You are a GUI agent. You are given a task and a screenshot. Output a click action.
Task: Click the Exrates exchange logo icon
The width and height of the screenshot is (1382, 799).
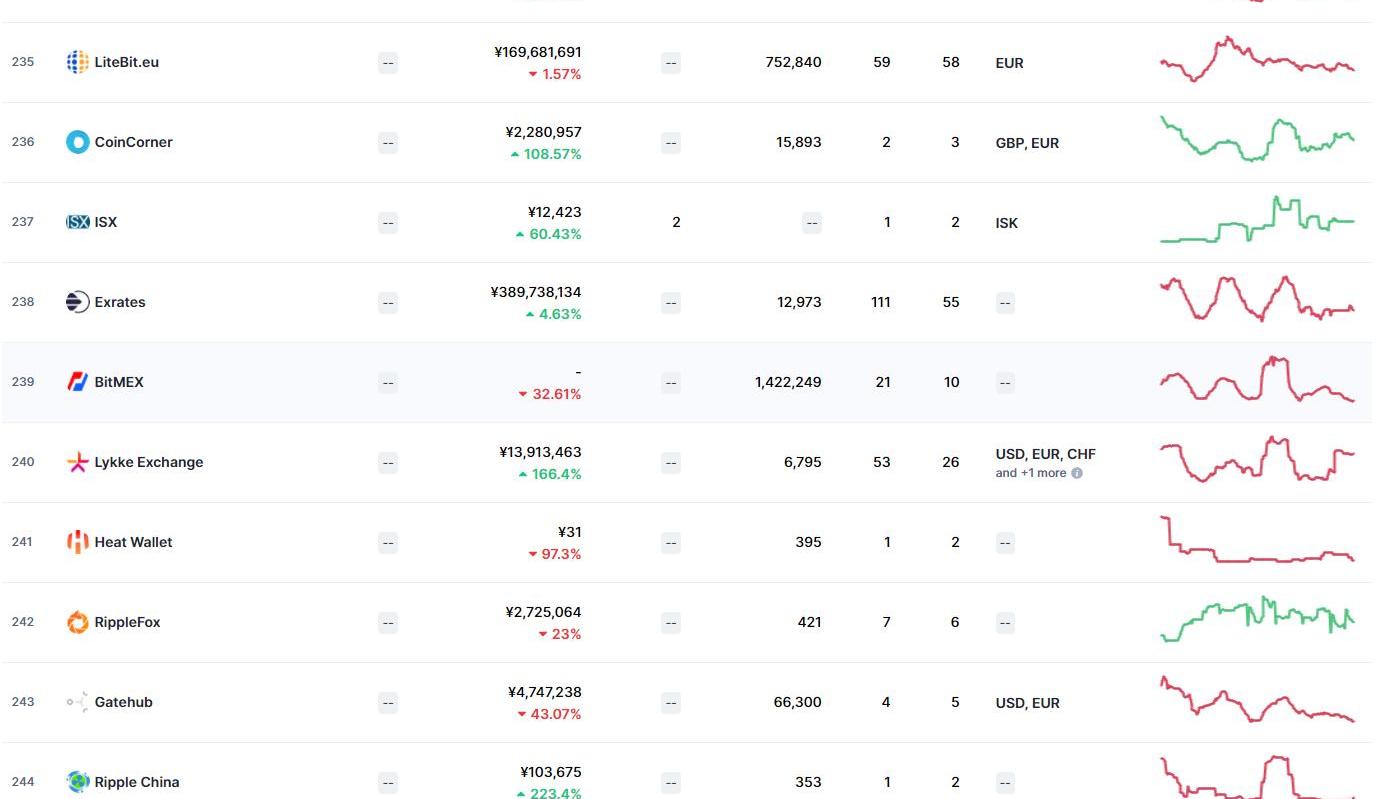pos(77,302)
